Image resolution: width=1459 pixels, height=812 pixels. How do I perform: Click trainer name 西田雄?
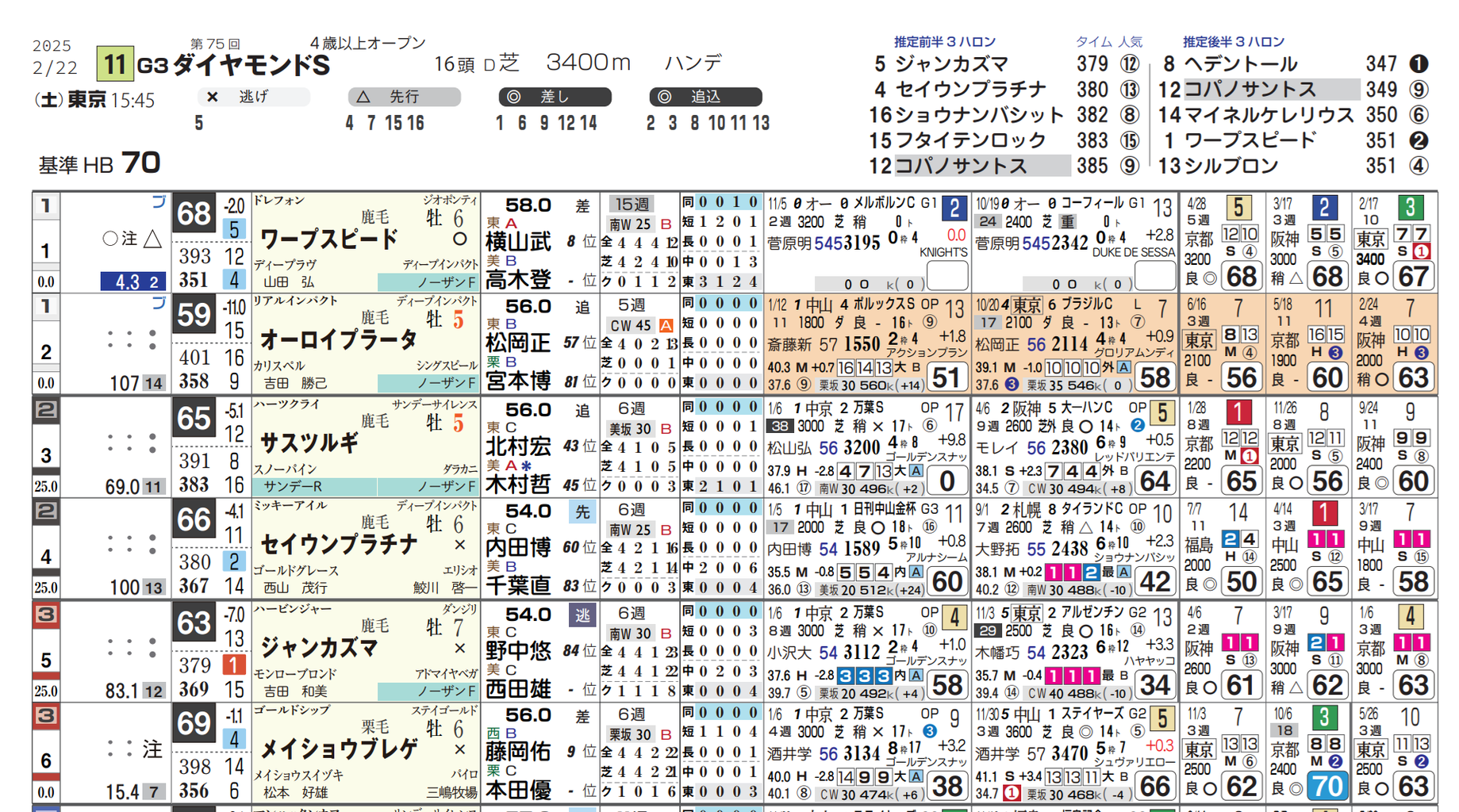[518, 688]
